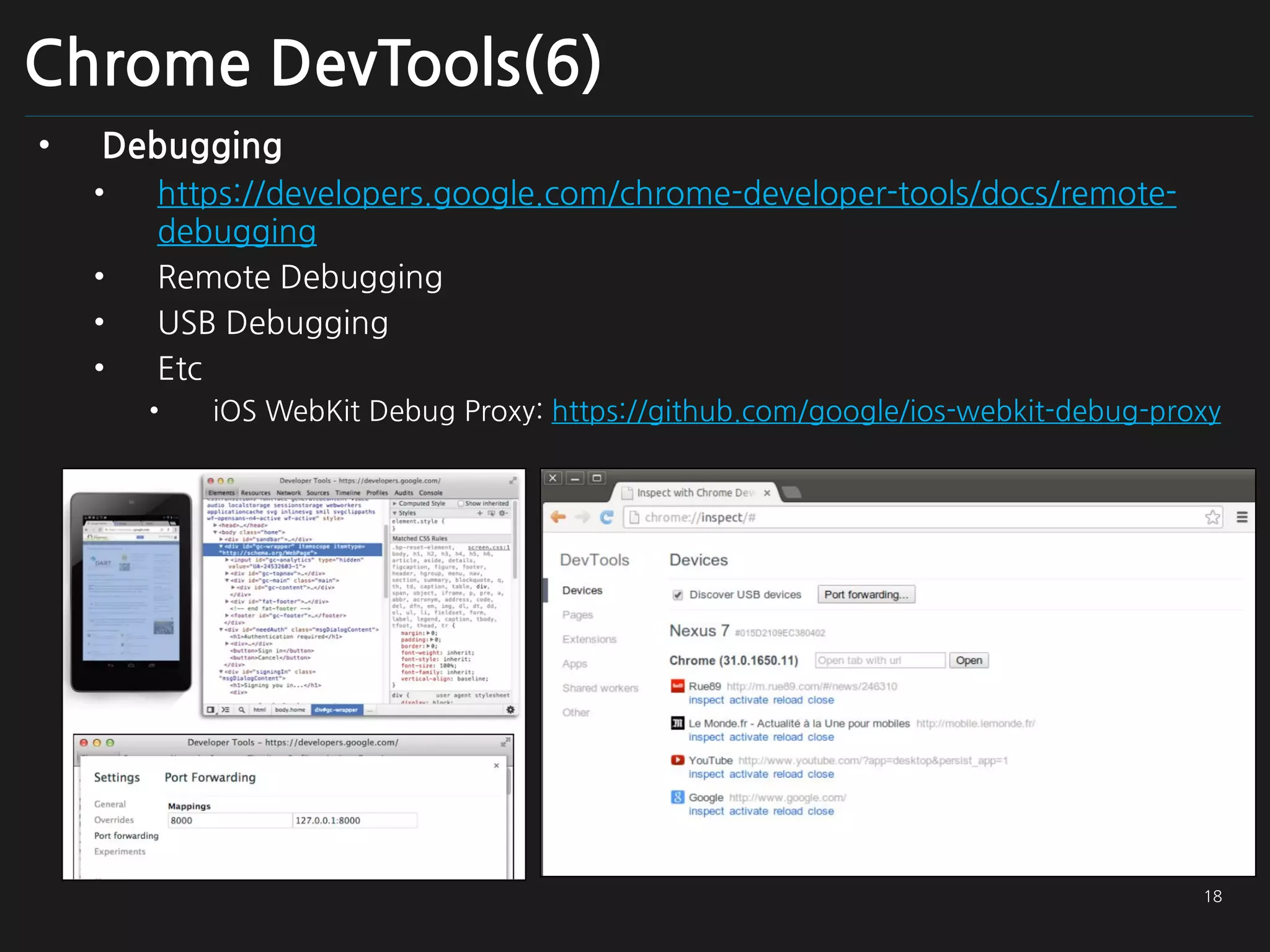Collapse the Styles section

pyautogui.click(x=395, y=513)
